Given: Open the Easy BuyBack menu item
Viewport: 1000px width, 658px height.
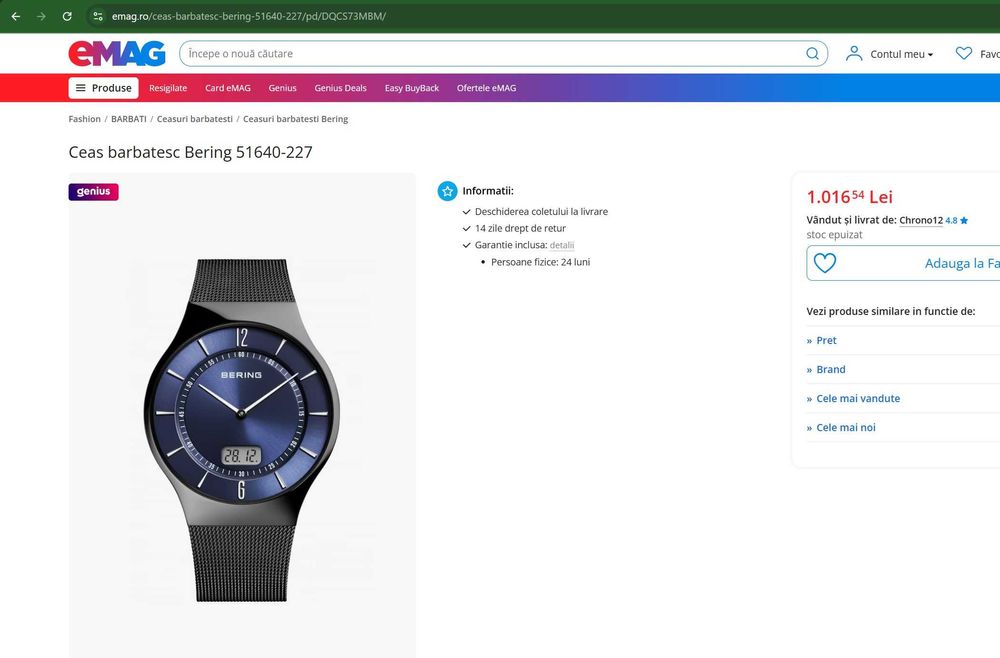Looking at the screenshot, I should coord(412,88).
